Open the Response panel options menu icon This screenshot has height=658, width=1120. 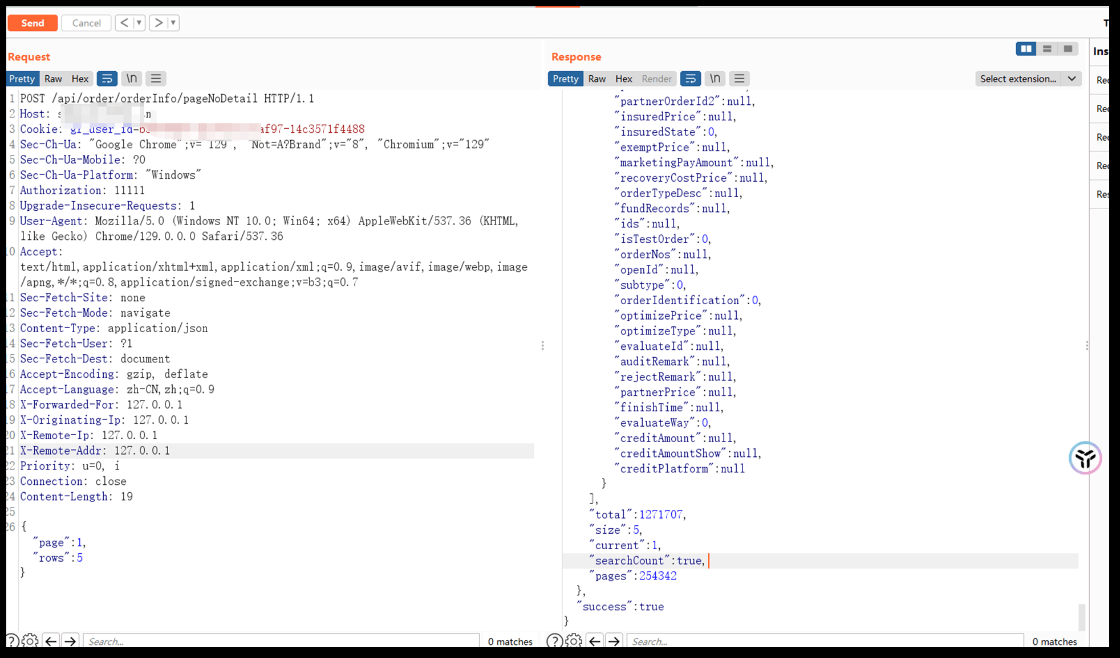point(739,79)
